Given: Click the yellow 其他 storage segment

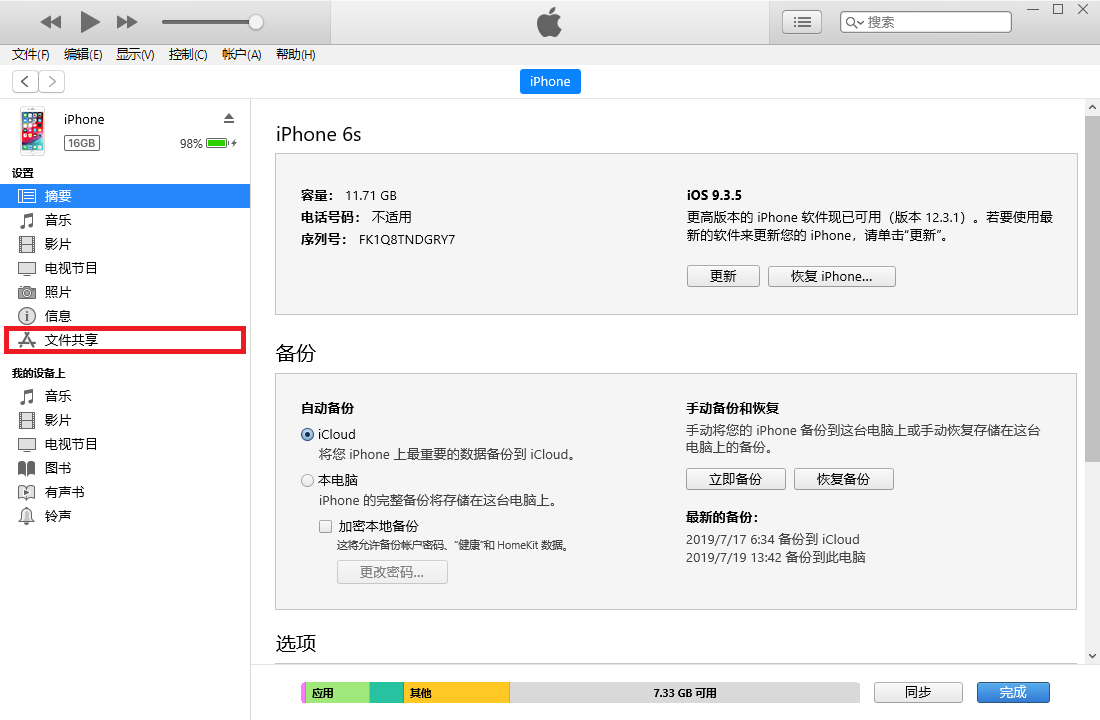Looking at the screenshot, I should (457, 693).
